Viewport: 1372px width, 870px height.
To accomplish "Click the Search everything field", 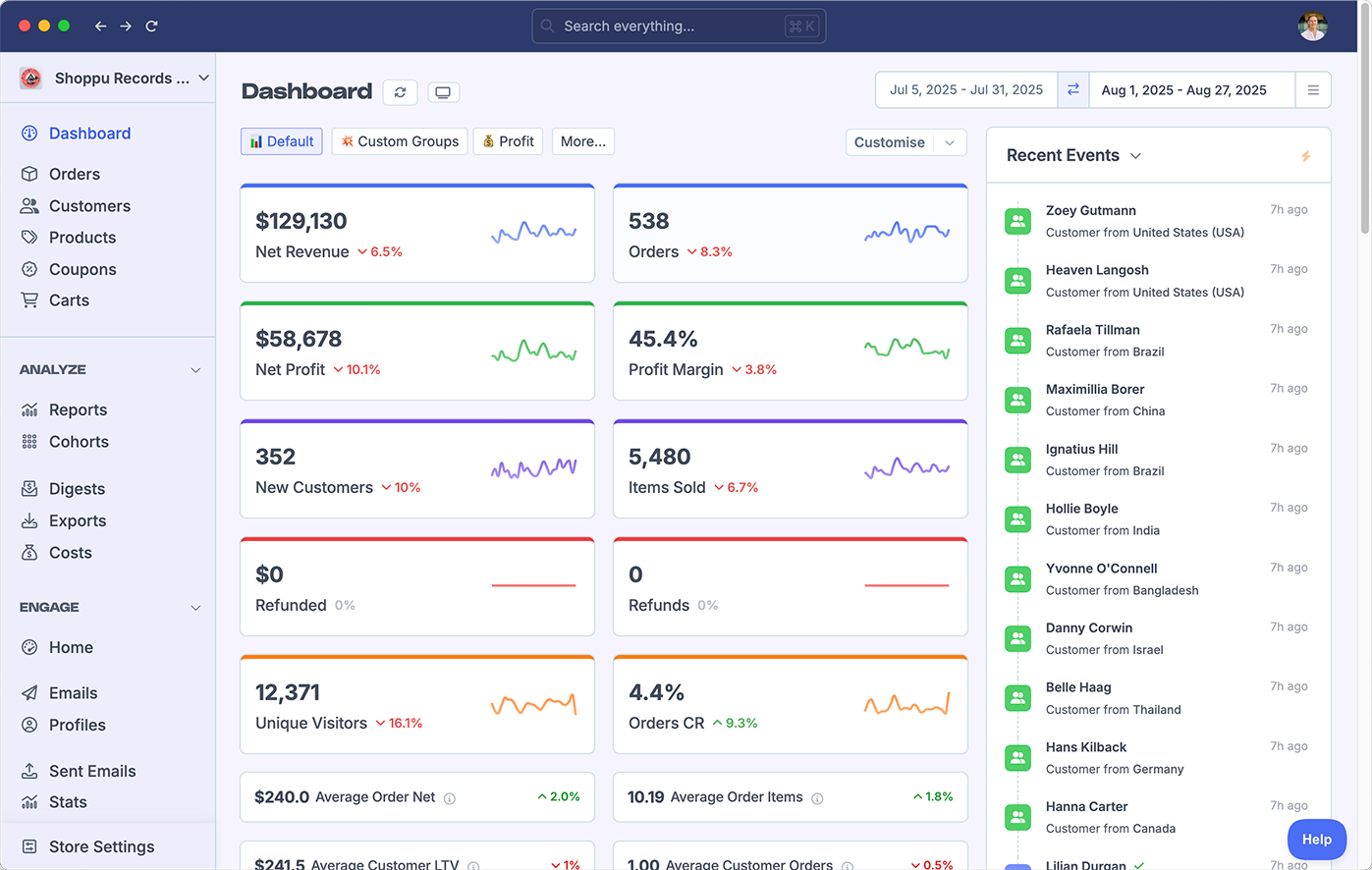I will pos(678,27).
